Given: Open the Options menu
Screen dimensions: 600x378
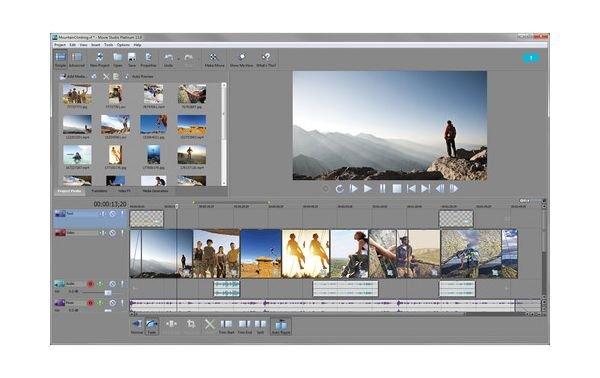Looking at the screenshot, I should tap(123, 45).
